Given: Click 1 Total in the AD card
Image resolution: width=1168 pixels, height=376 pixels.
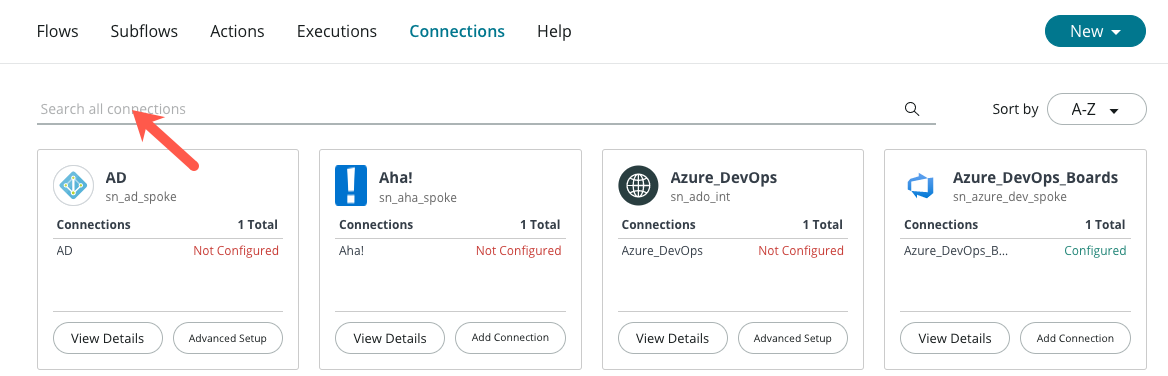Looking at the screenshot, I should 258,225.
